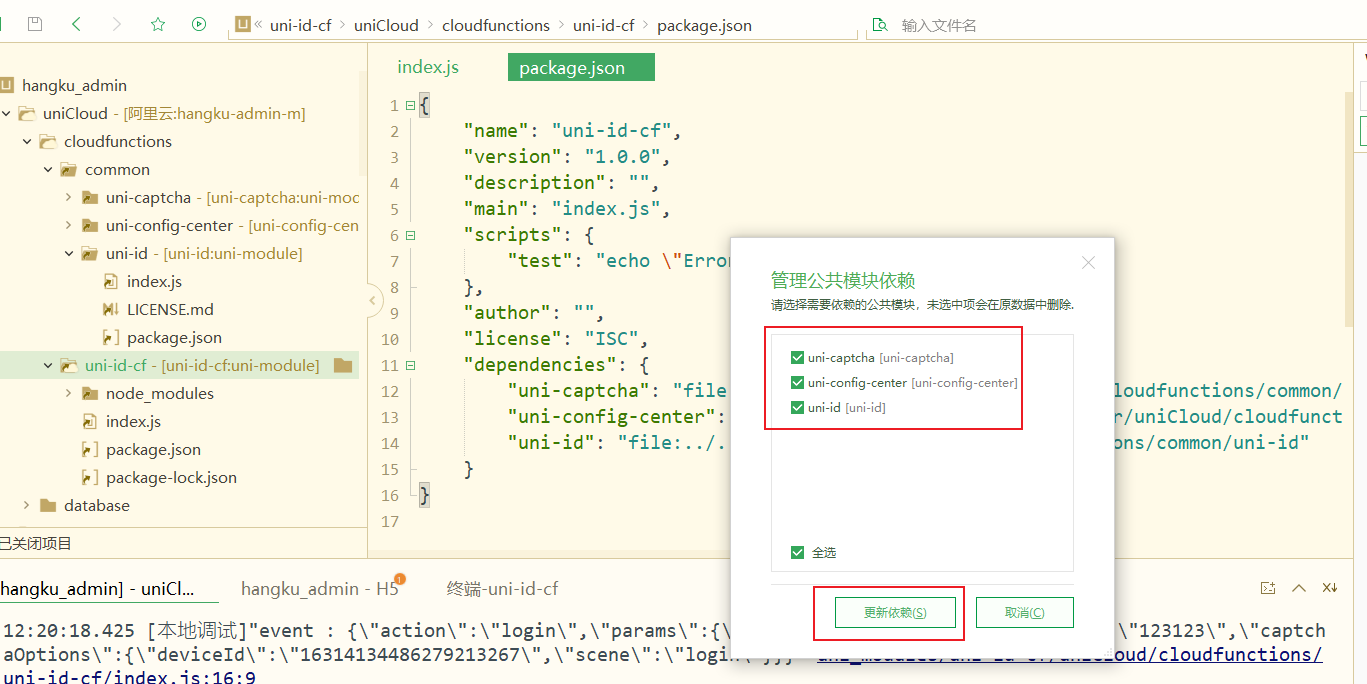Click the 更新依赖(S) button
This screenshot has height=684, width=1367.
[895, 613]
